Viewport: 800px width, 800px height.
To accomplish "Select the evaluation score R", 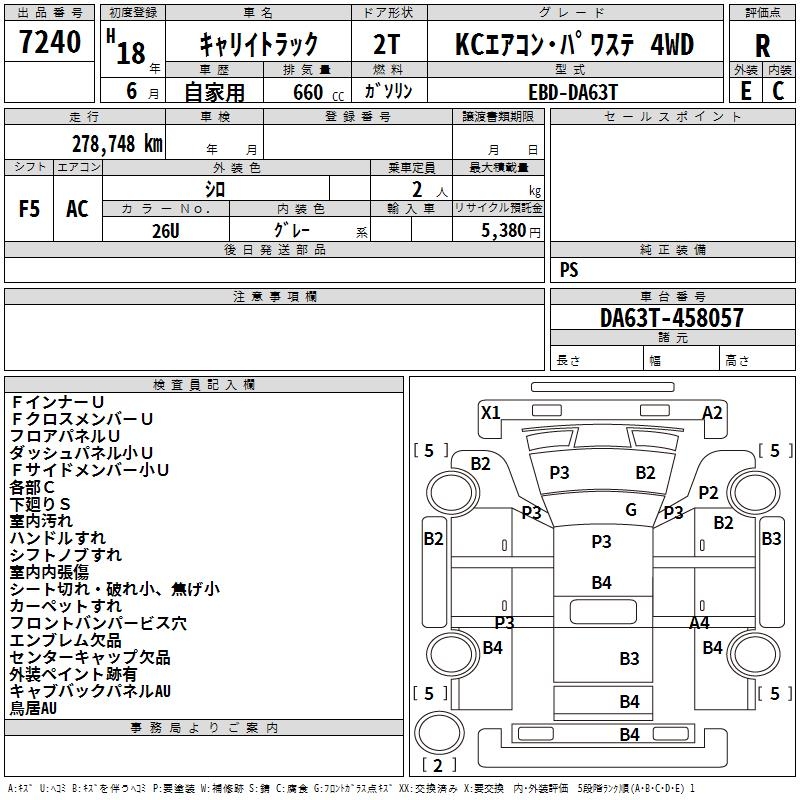I will click(x=762, y=45).
